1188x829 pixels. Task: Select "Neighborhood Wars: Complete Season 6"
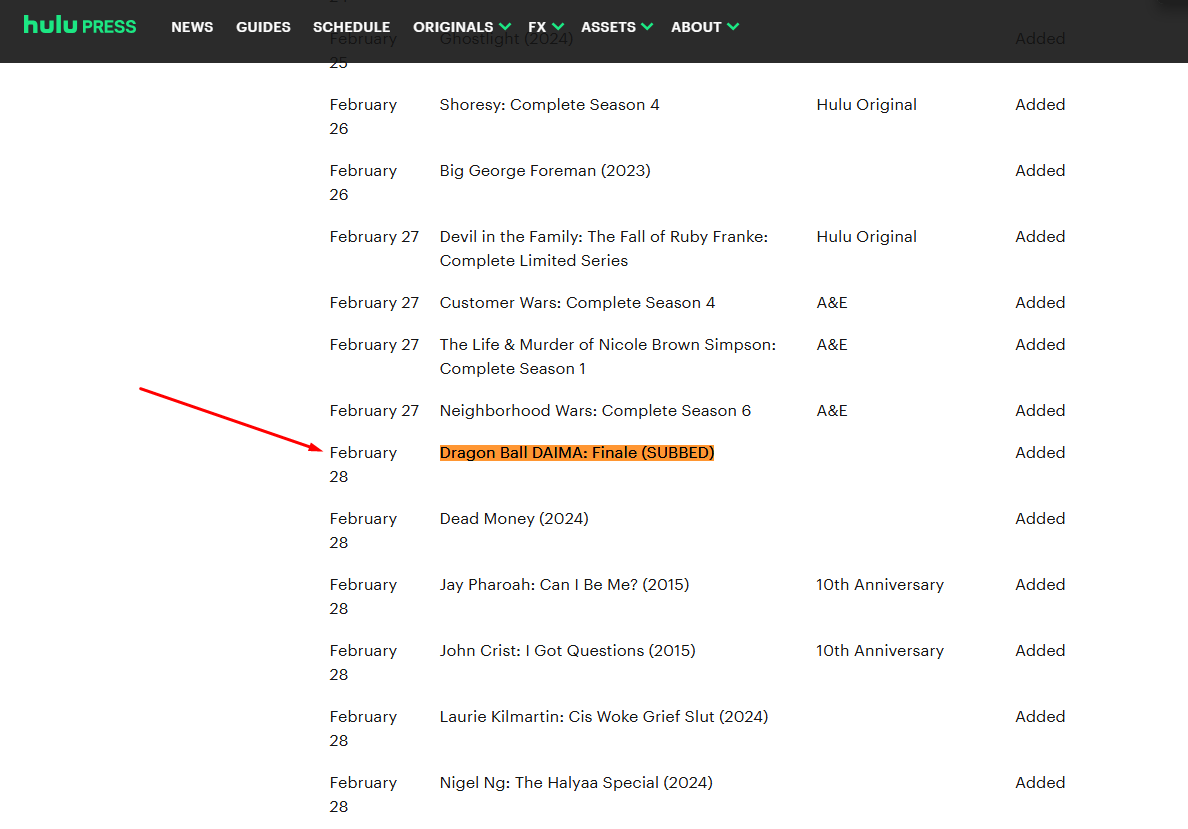596,411
